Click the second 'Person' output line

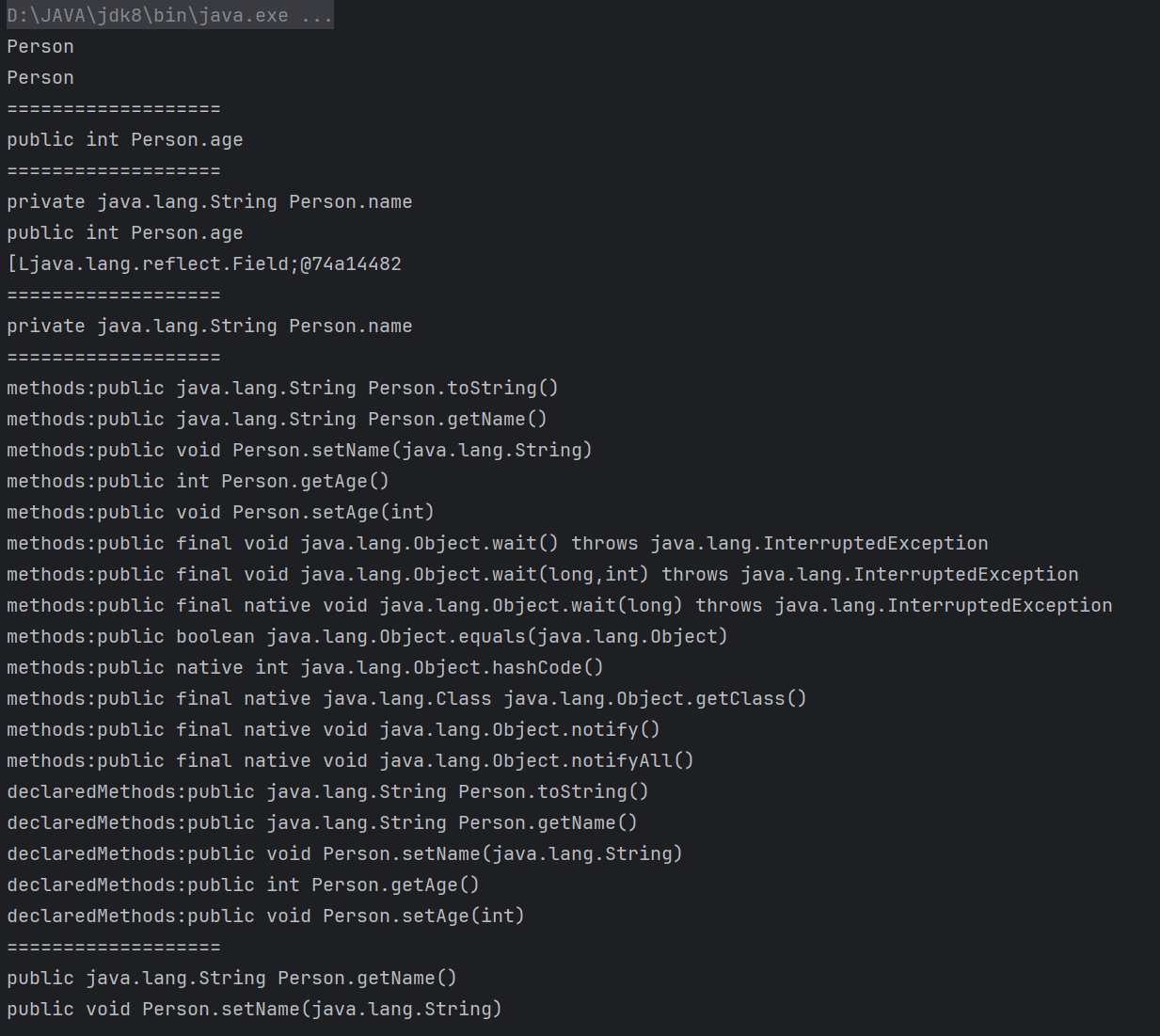[x=40, y=78]
